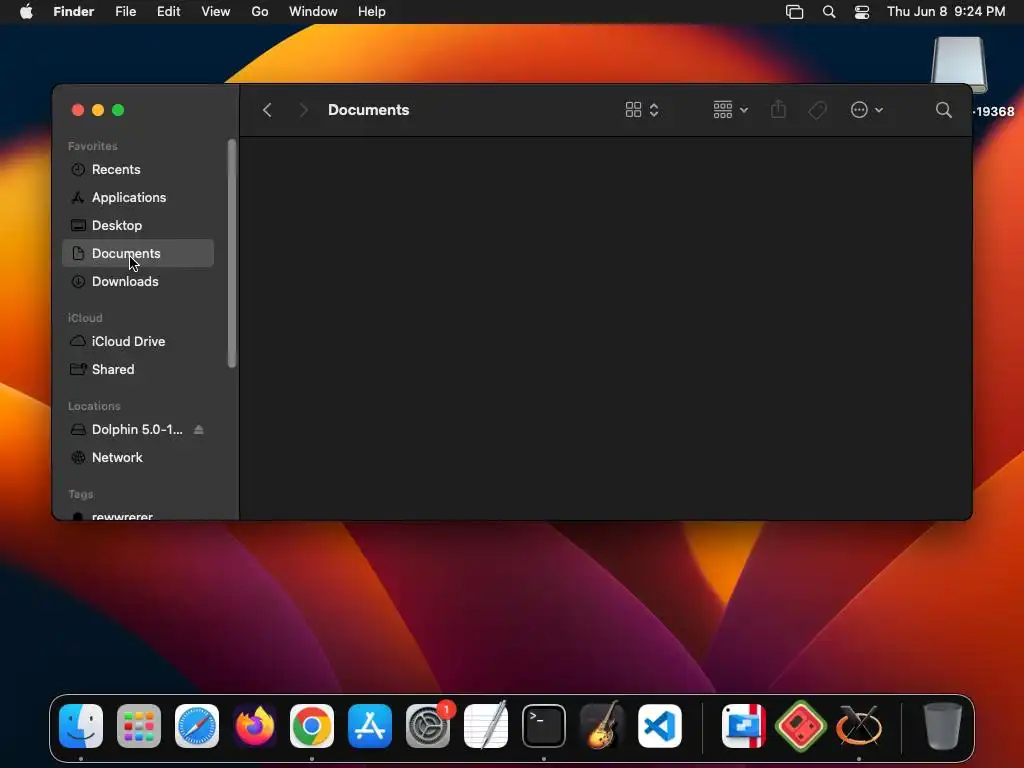Open Applications from the sidebar
The width and height of the screenshot is (1024, 768).
pos(138,197)
